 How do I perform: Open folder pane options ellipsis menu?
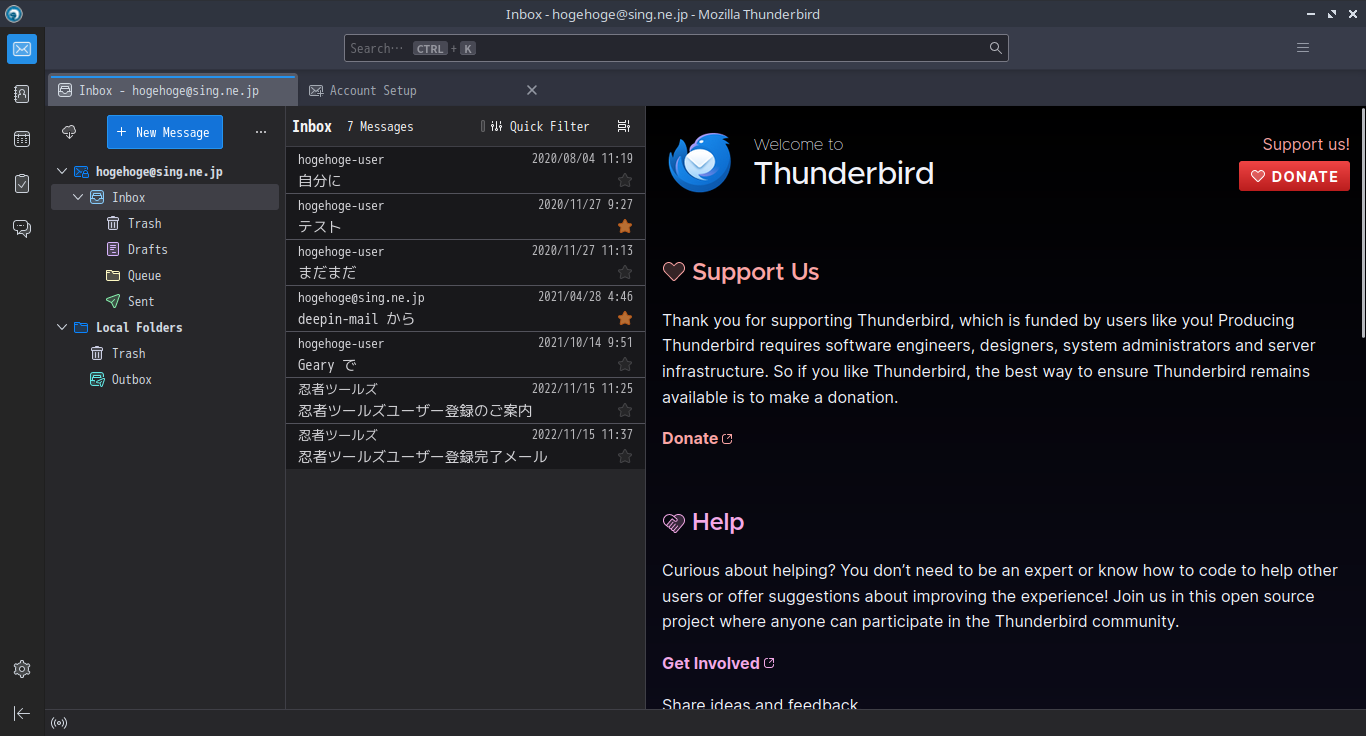point(261,132)
